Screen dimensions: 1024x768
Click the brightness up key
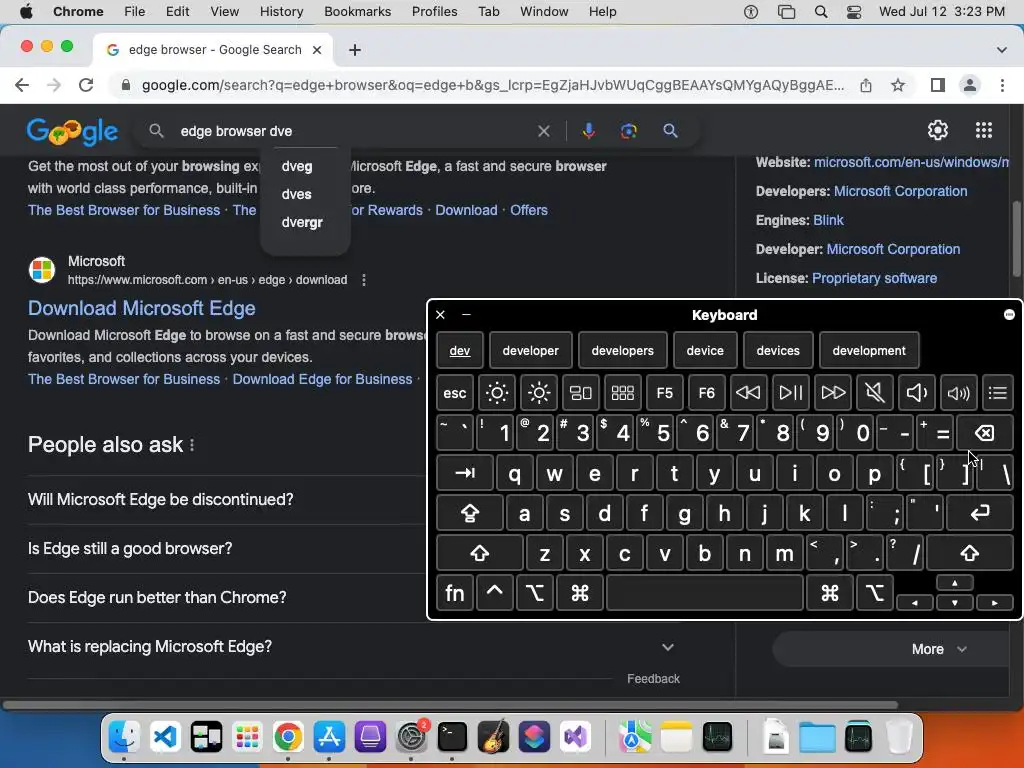point(539,392)
